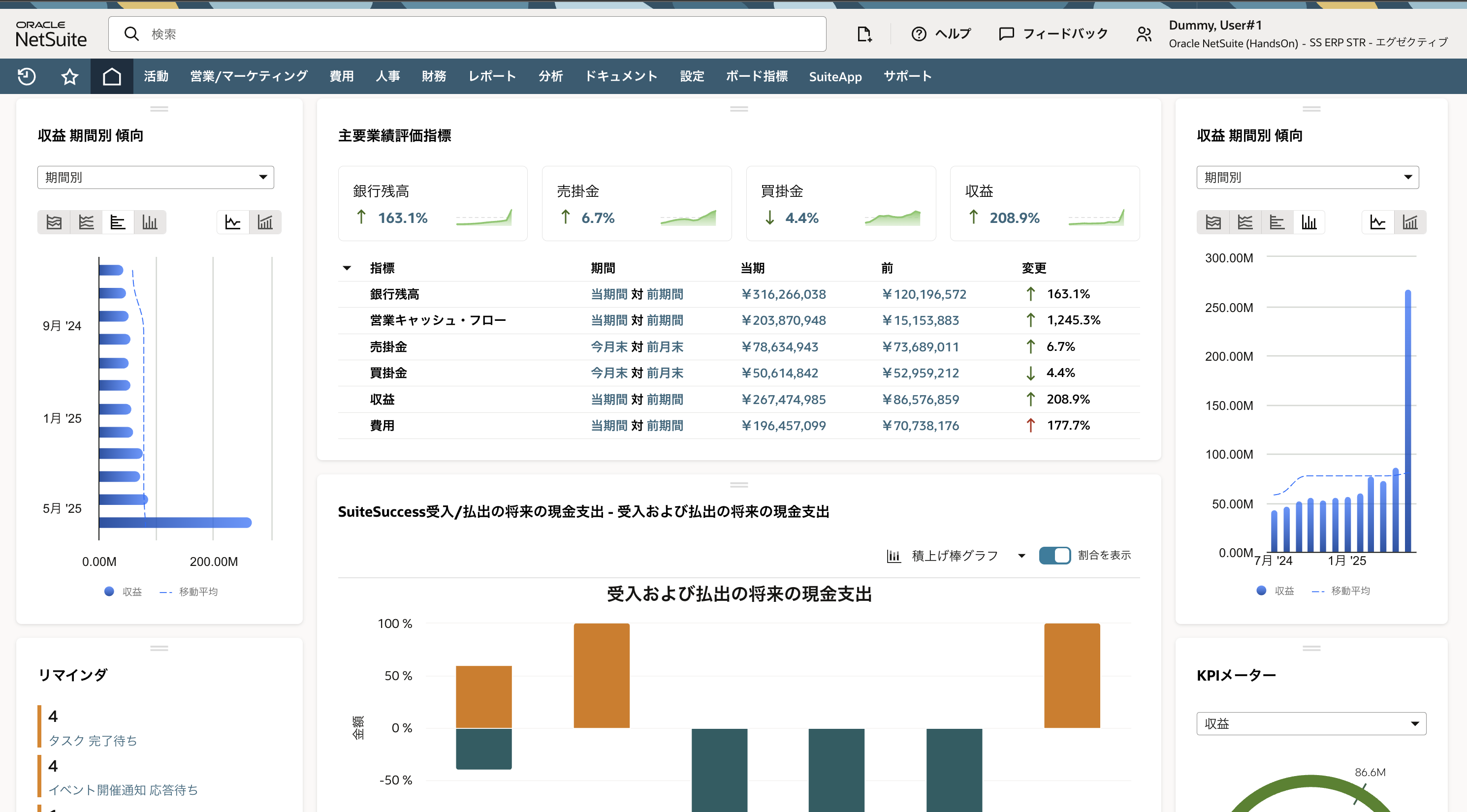Click the user roles icon next to Dummy, User#1
Viewport: 1467px width, 812px height.
(x=1144, y=33)
